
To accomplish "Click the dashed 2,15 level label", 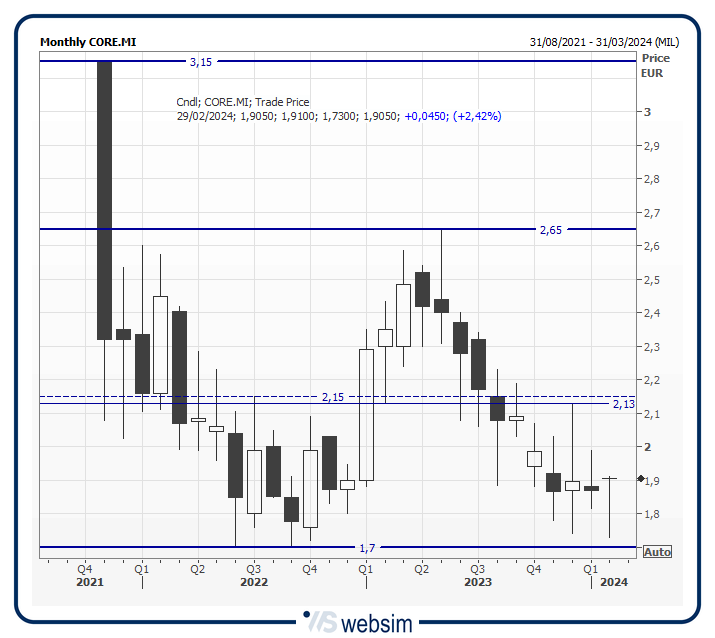I will click(332, 397).
